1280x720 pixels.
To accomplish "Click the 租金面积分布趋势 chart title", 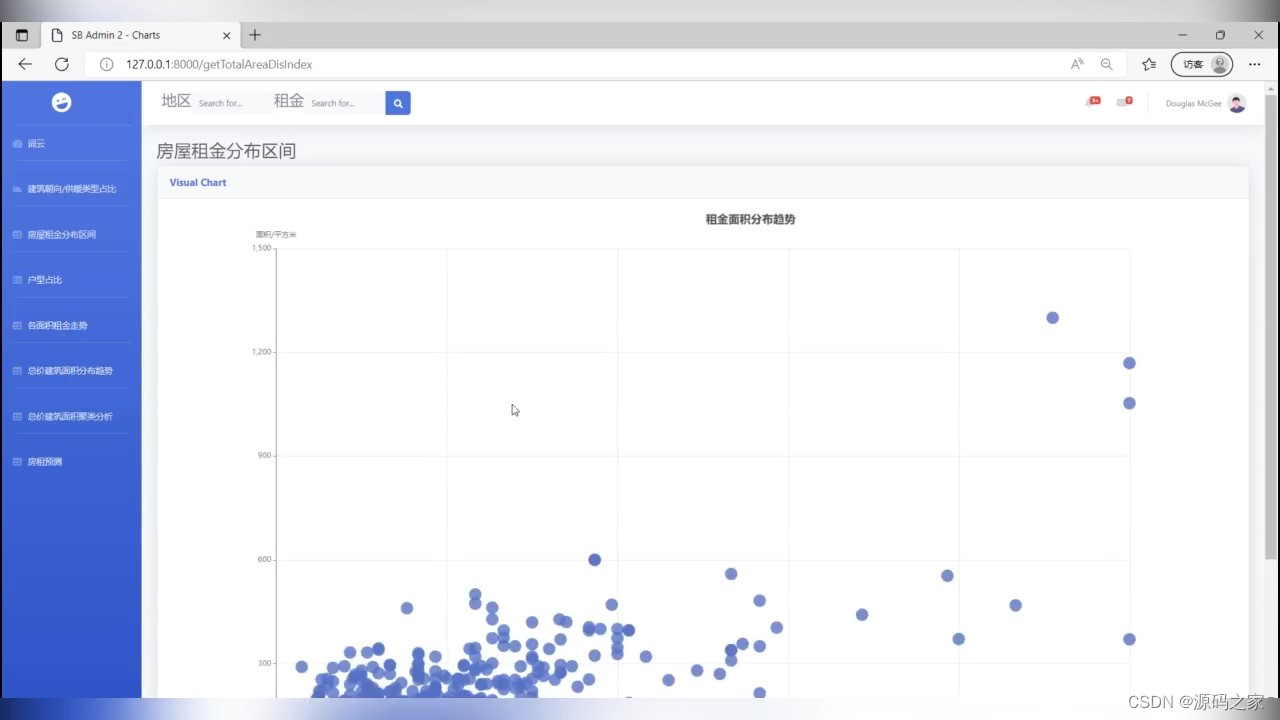I will [750, 219].
